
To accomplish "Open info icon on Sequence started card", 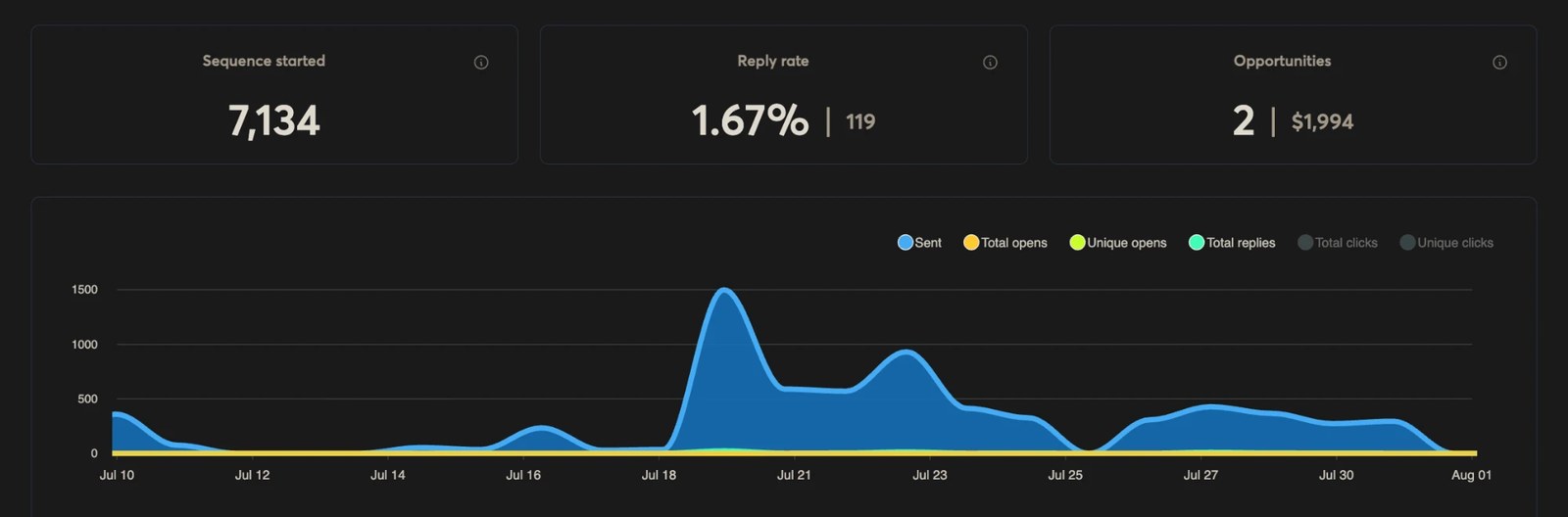I will [x=481, y=62].
